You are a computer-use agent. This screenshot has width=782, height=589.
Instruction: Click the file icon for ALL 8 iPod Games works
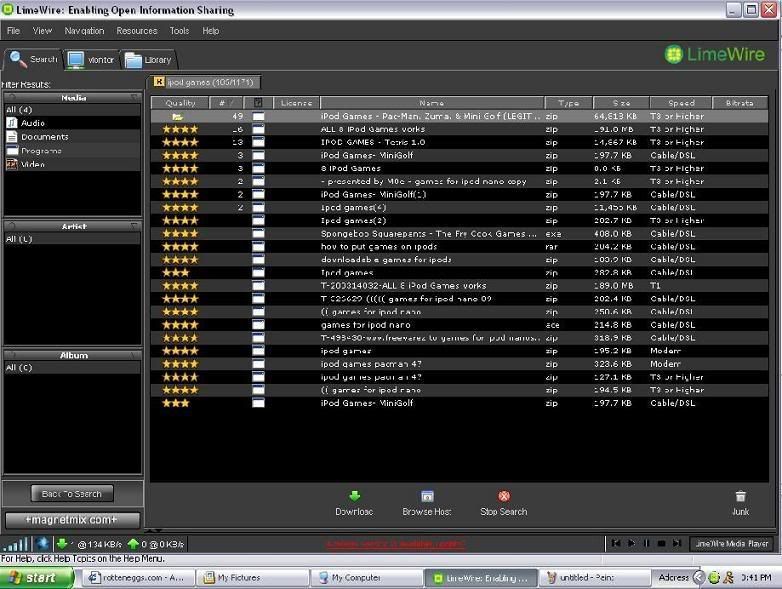point(258,129)
